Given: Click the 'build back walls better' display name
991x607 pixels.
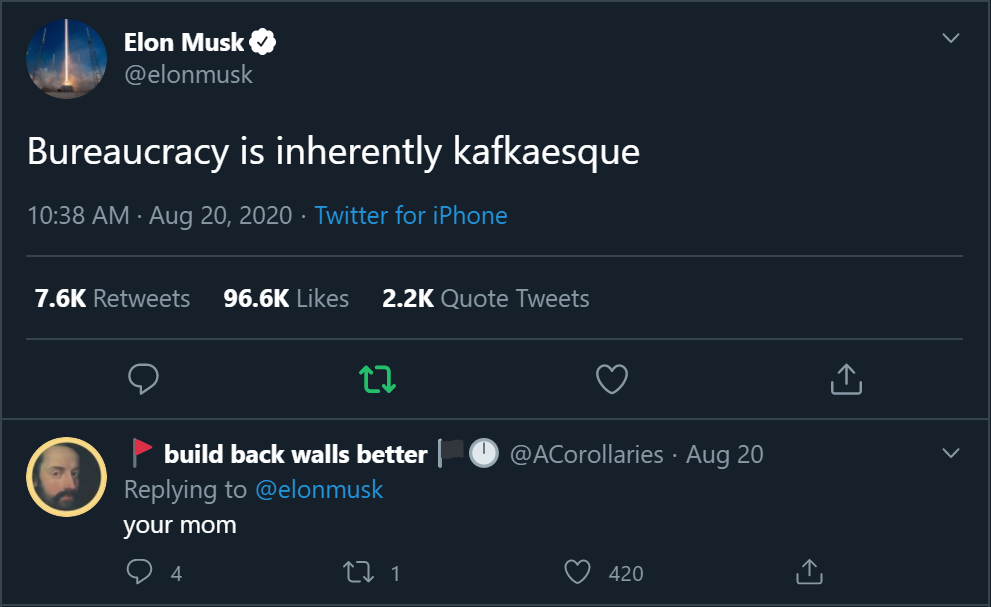Looking at the screenshot, I should coord(295,455).
